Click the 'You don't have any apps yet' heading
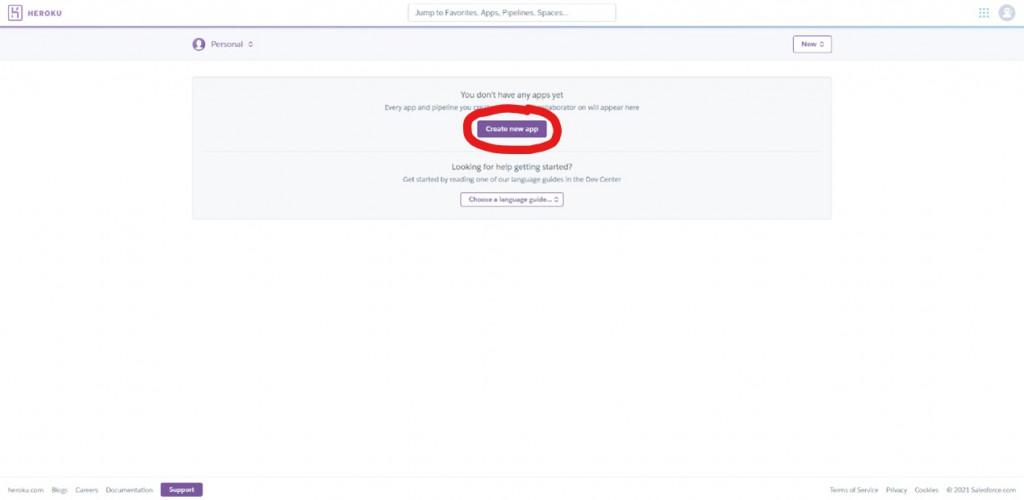This screenshot has height=500, width=1024. pyautogui.click(x=512, y=95)
